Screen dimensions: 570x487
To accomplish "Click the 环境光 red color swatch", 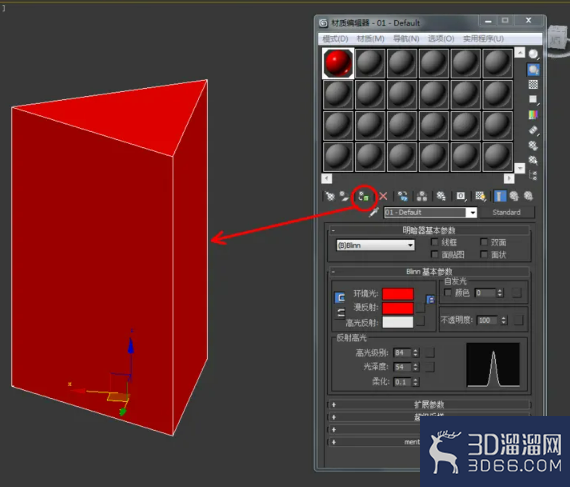I will pyautogui.click(x=398, y=294).
